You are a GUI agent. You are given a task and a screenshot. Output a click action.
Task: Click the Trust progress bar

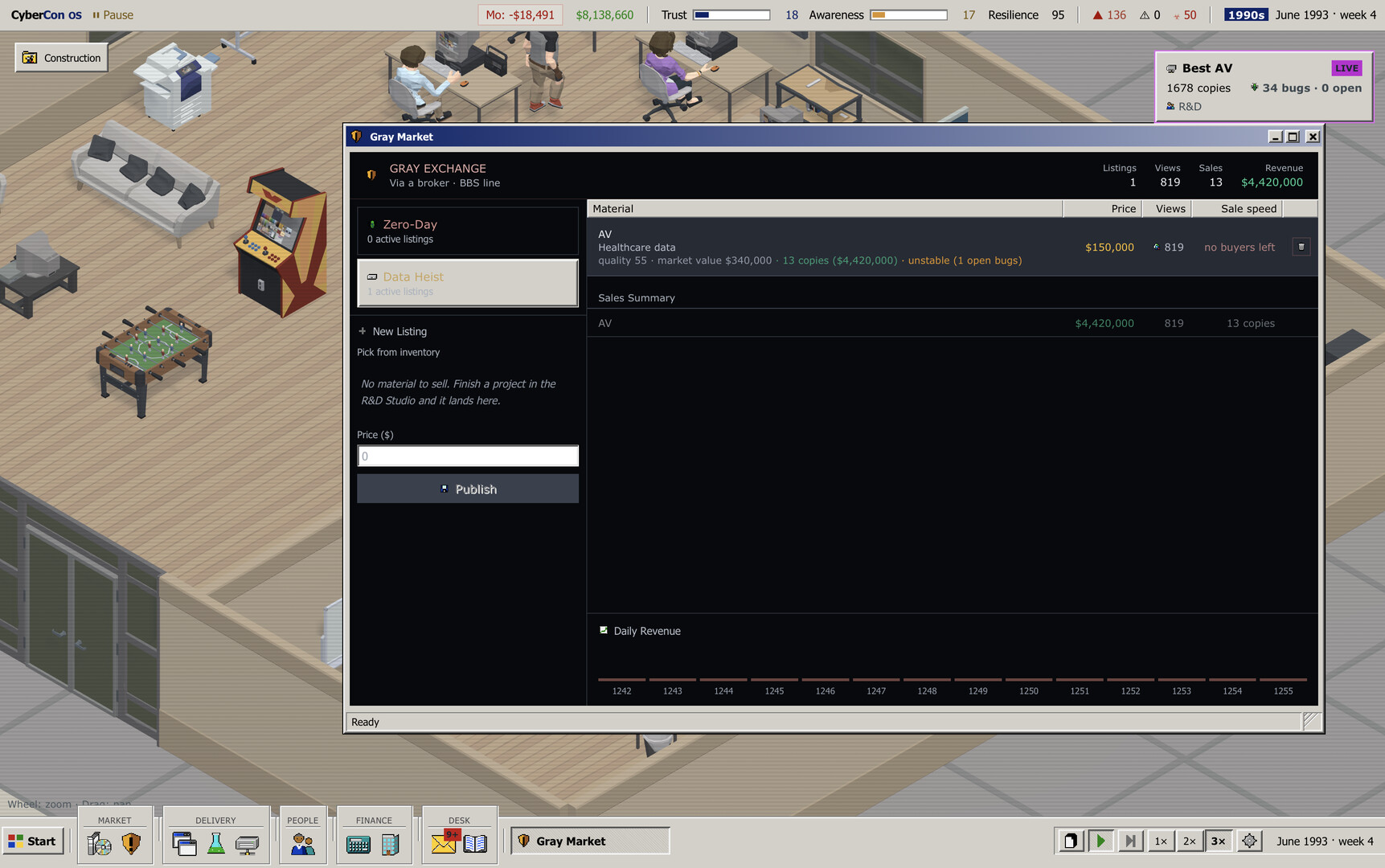(731, 14)
